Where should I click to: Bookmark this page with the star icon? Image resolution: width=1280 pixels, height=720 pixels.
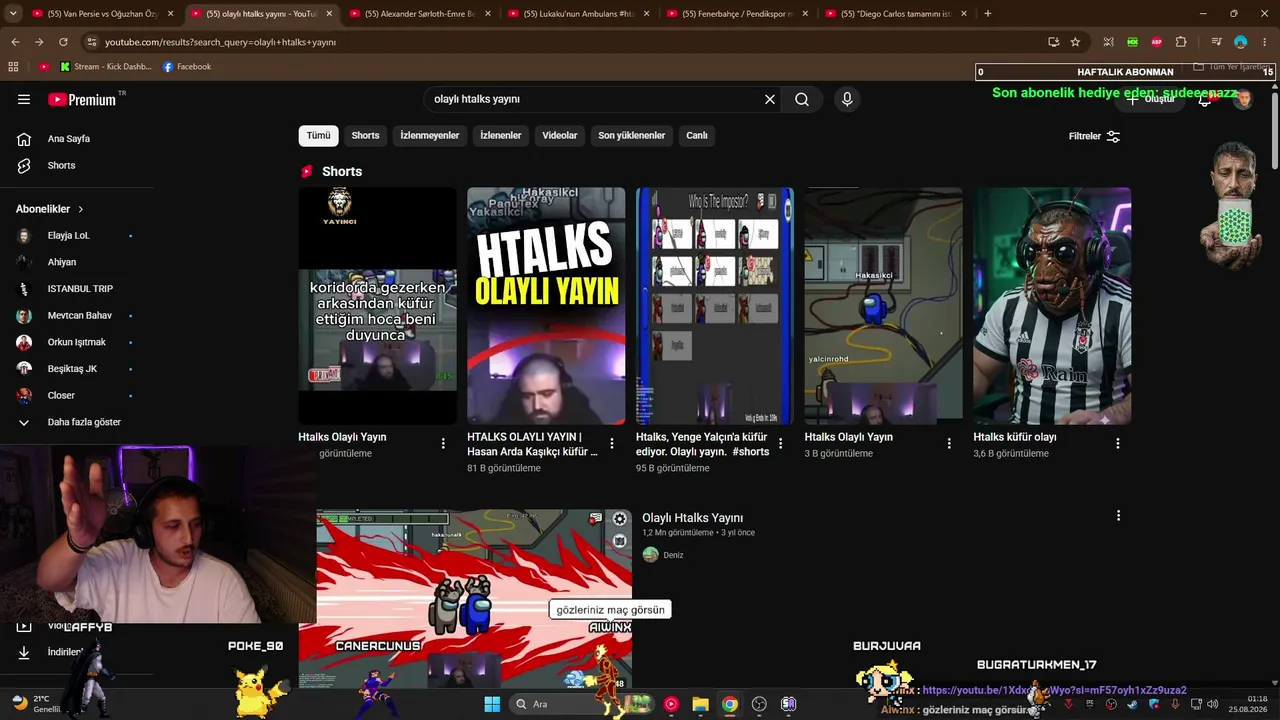tap(1075, 42)
